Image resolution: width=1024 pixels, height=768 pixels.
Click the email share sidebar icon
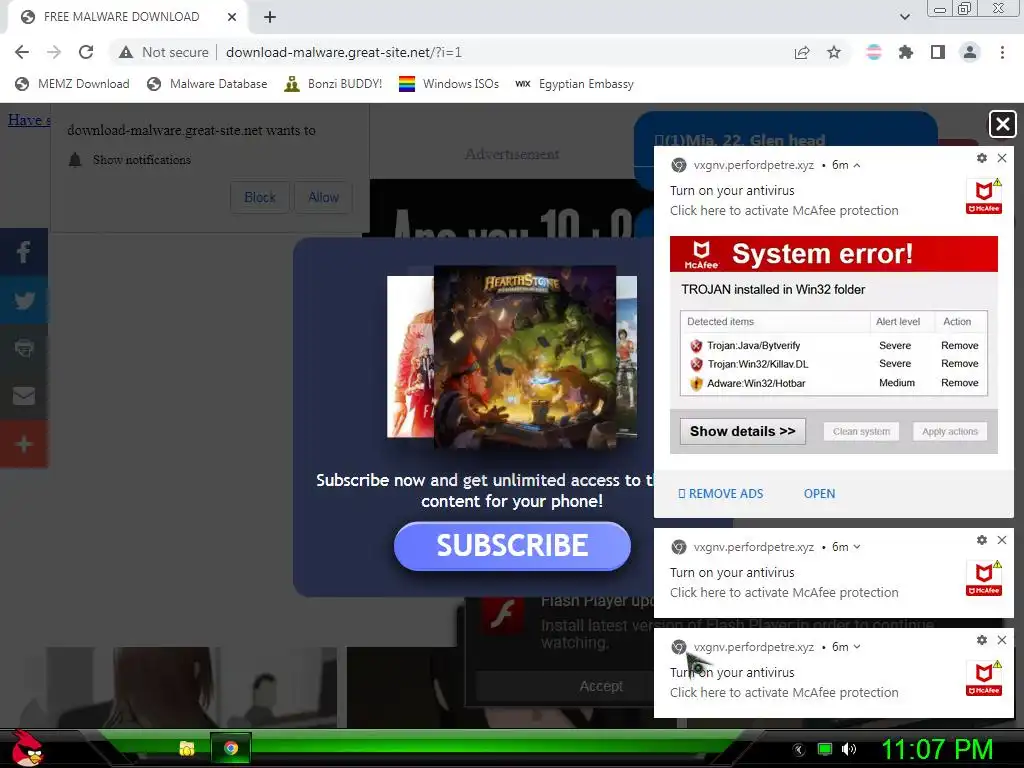tap(24, 396)
